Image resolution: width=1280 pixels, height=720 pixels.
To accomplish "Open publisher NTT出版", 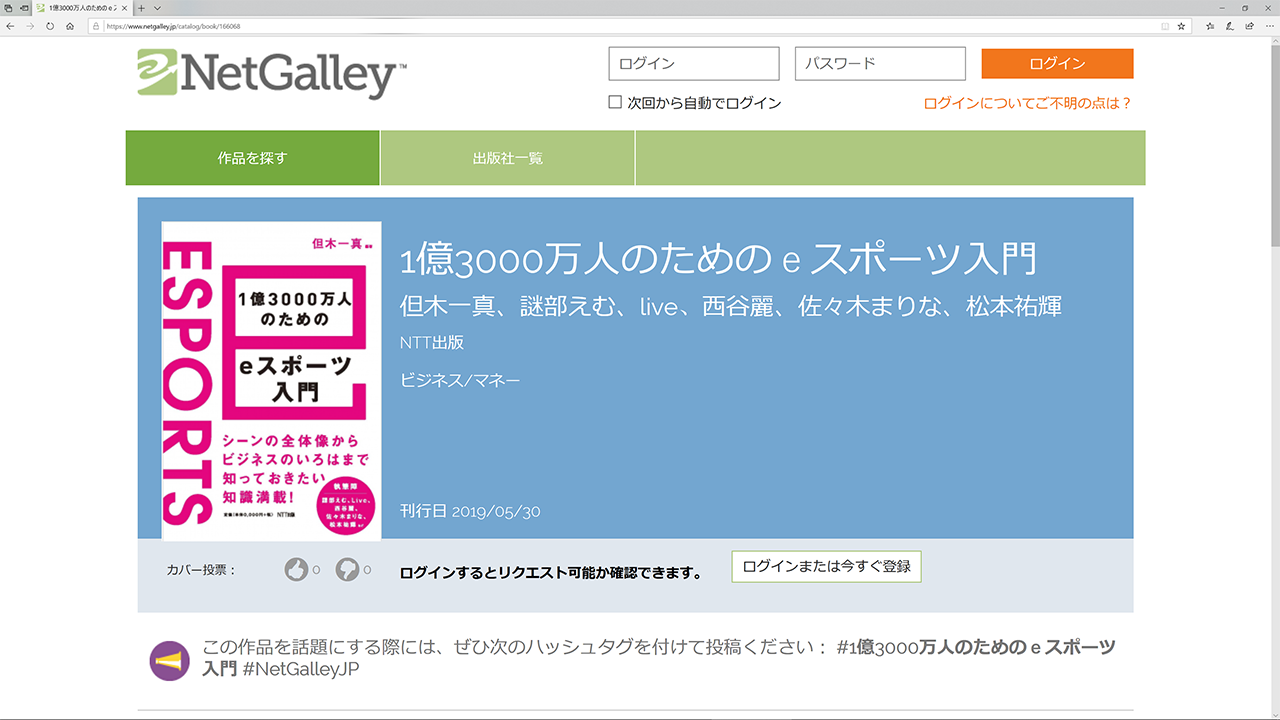I will [432, 342].
